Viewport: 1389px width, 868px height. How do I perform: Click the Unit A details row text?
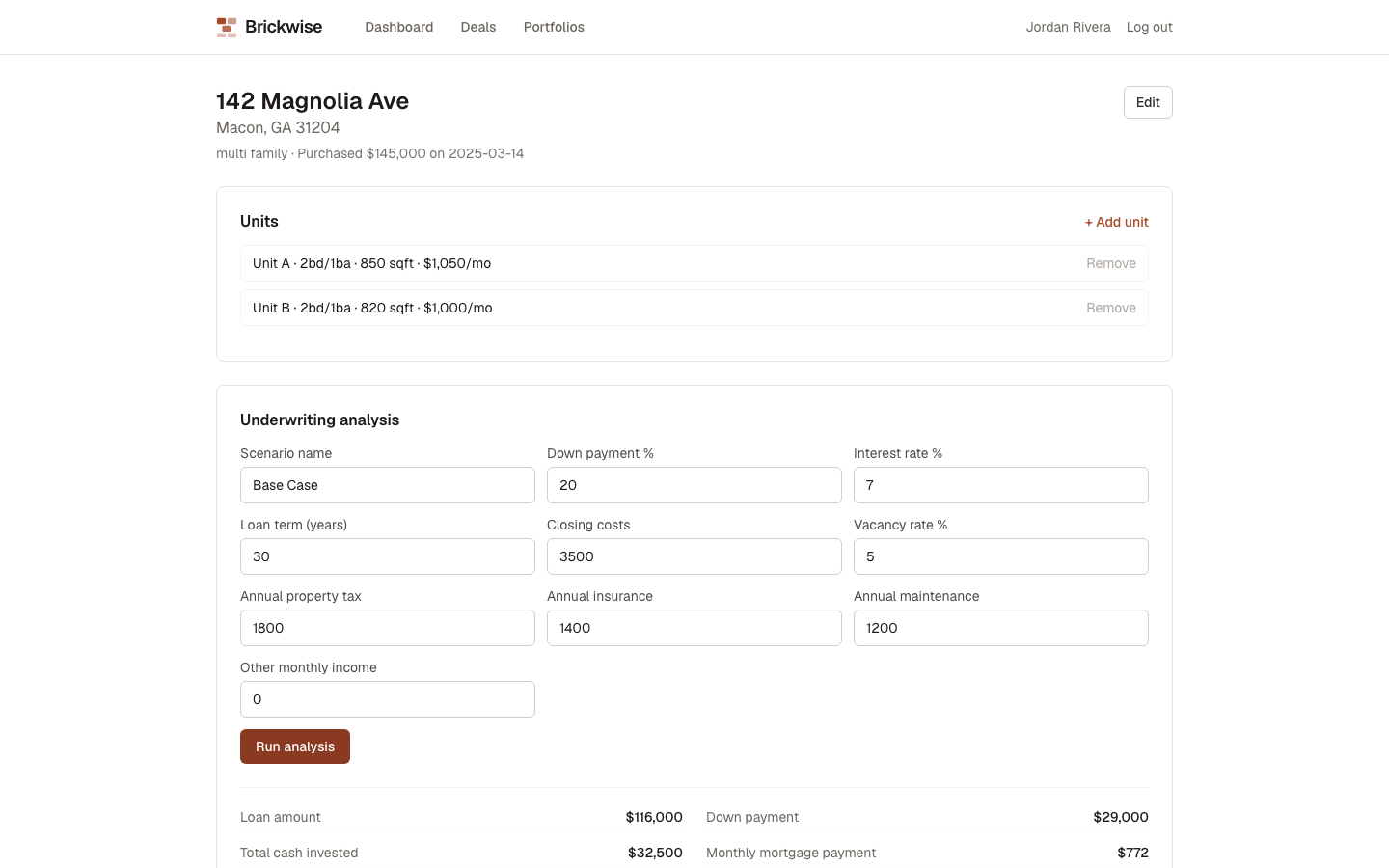click(372, 263)
